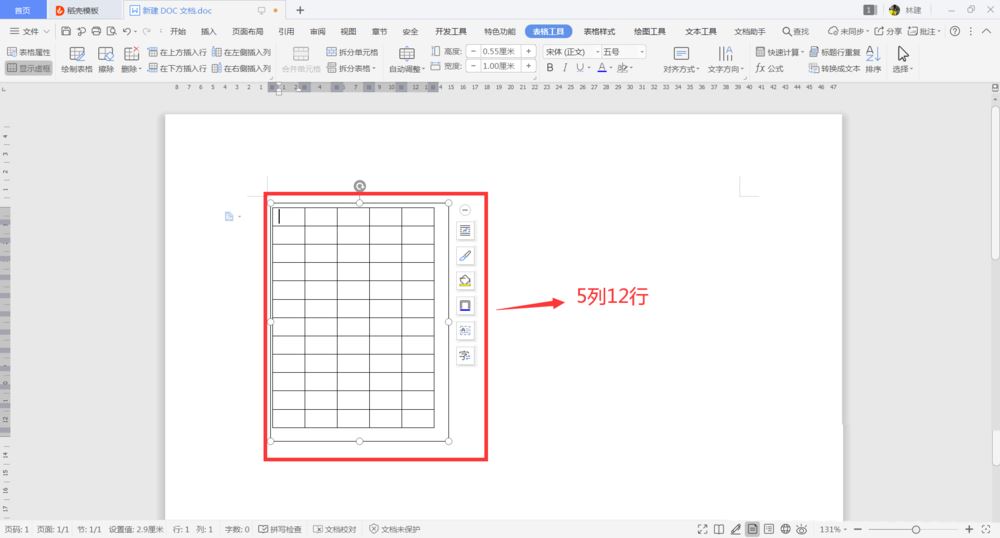Toggle 文档校对 document proofing in status bar

tap(334, 529)
